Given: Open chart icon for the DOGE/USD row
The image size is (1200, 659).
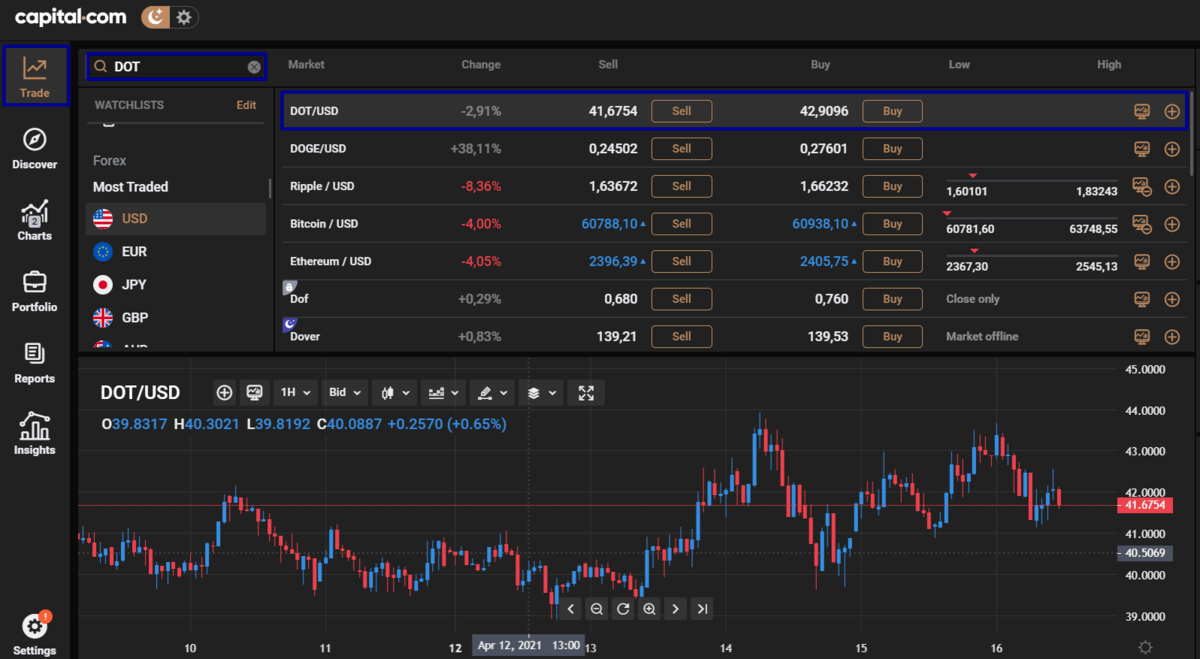Looking at the screenshot, I should (1142, 149).
